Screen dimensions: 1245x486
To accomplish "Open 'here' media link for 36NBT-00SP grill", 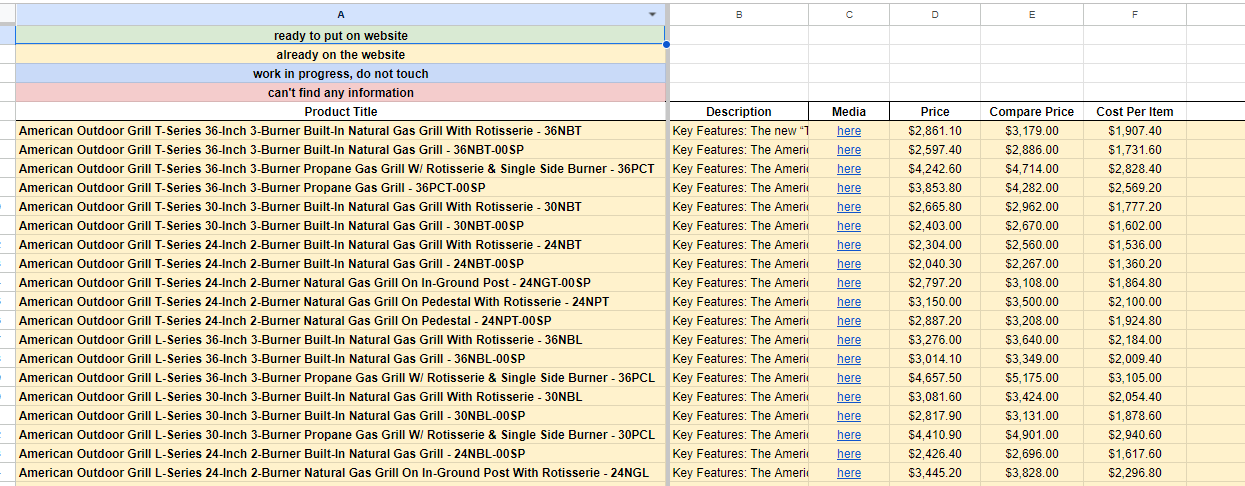I will (849, 150).
